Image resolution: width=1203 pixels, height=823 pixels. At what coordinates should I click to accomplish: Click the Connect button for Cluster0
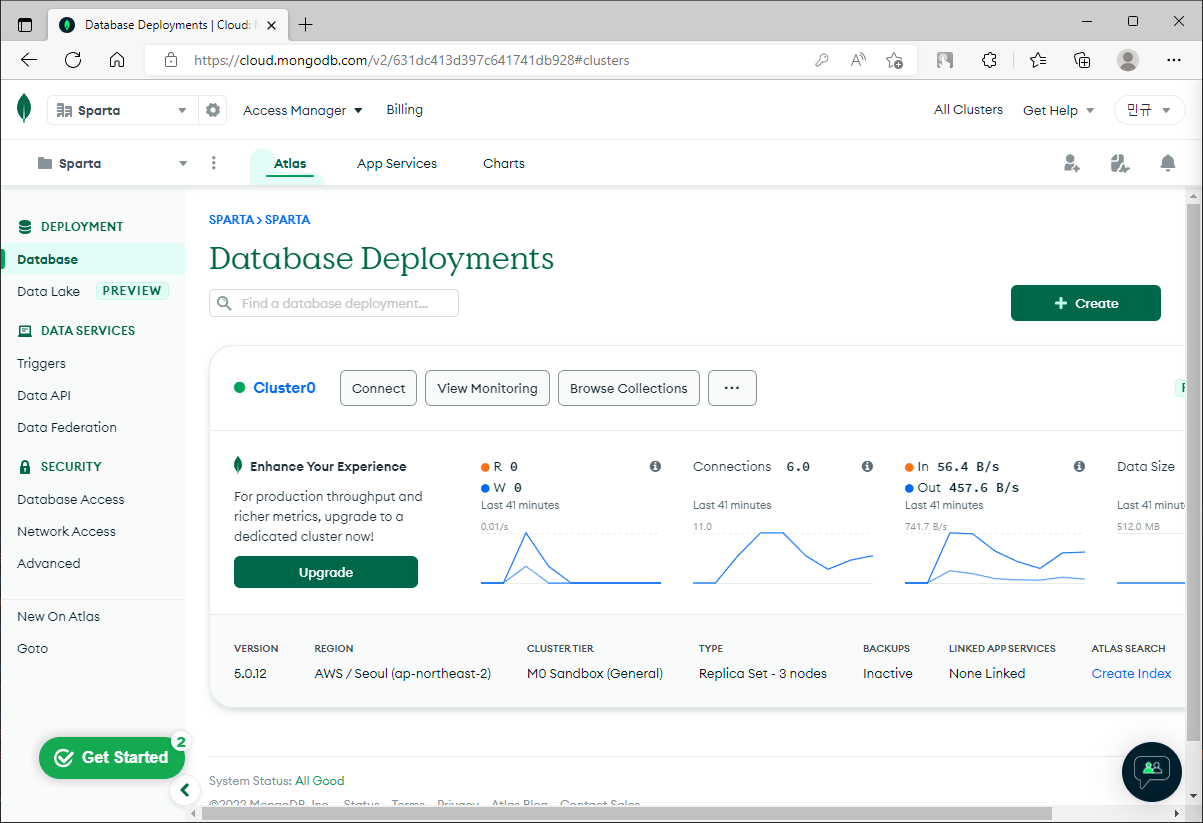pyautogui.click(x=378, y=388)
